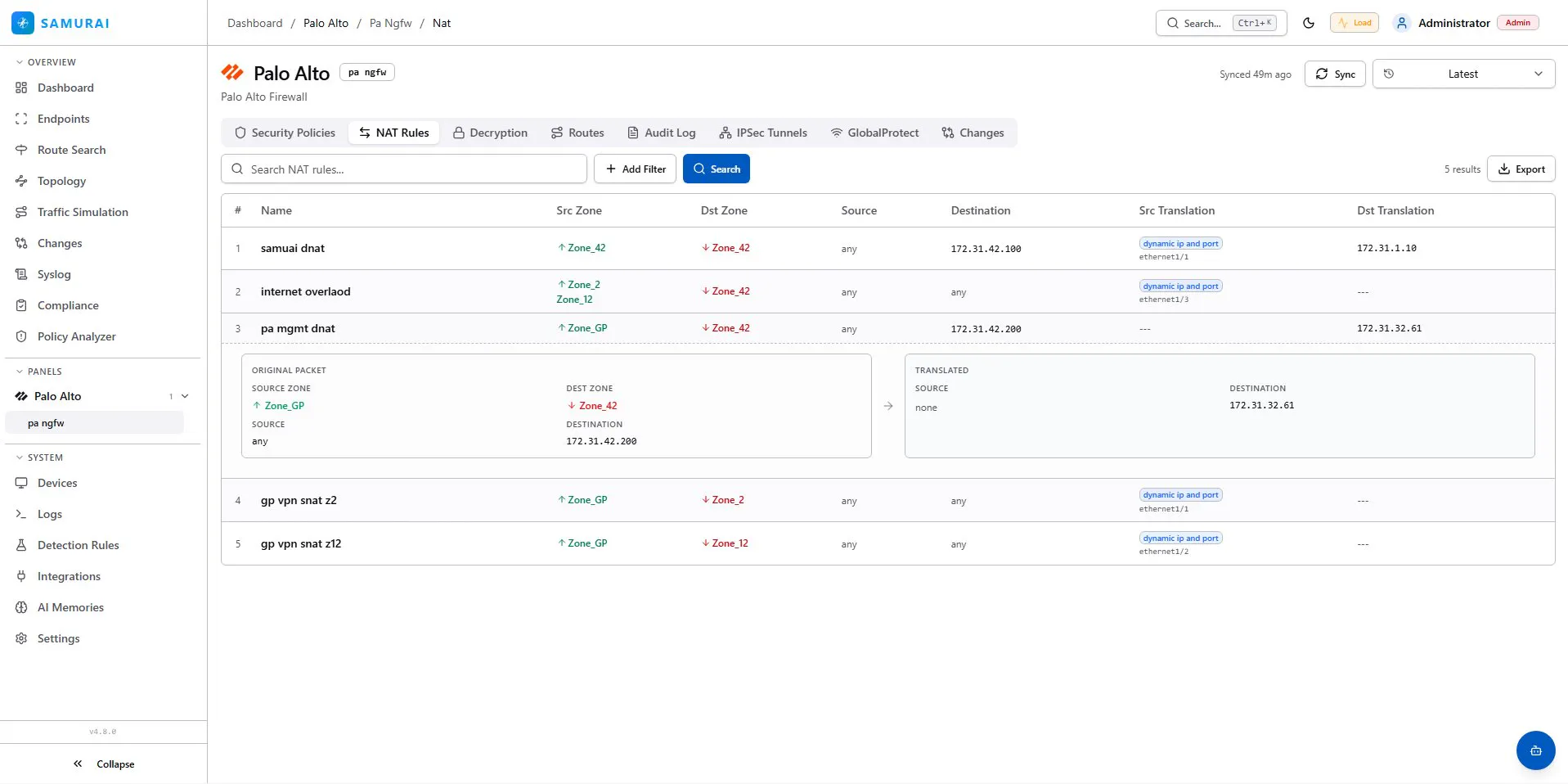Expand the gp vpn snat z12 row
The image size is (1568, 784).
(x=887, y=543)
